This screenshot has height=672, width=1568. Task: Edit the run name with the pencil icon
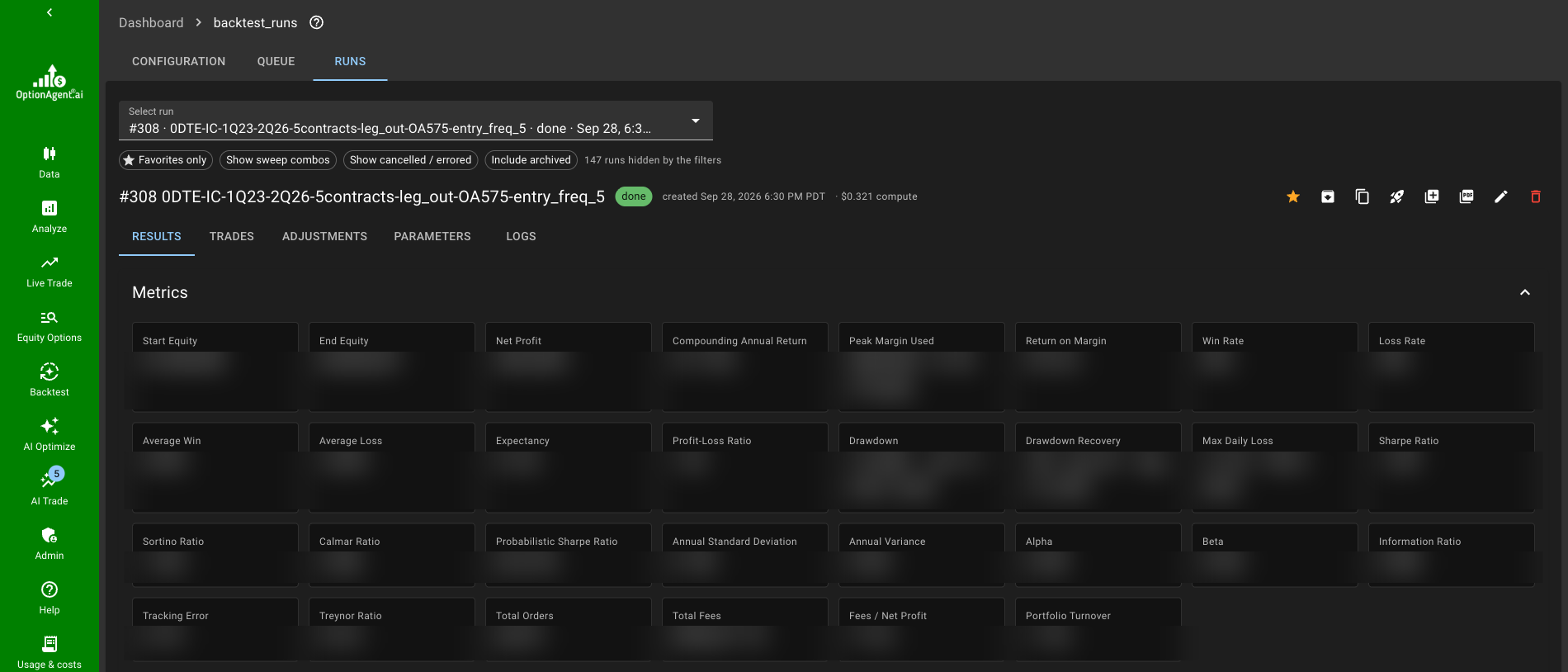pyautogui.click(x=1501, y=196)
